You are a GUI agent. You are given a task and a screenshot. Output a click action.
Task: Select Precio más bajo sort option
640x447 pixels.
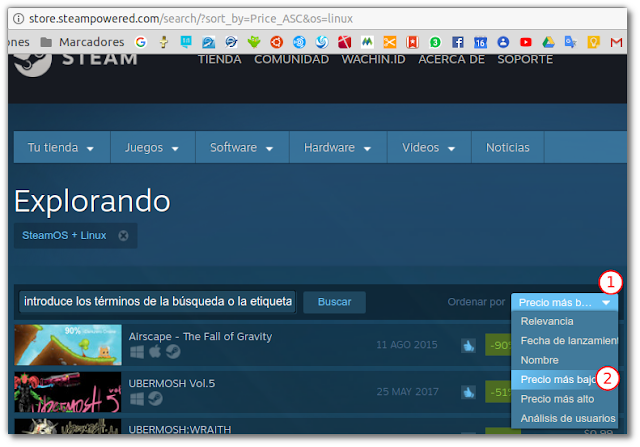click(564, 380)
